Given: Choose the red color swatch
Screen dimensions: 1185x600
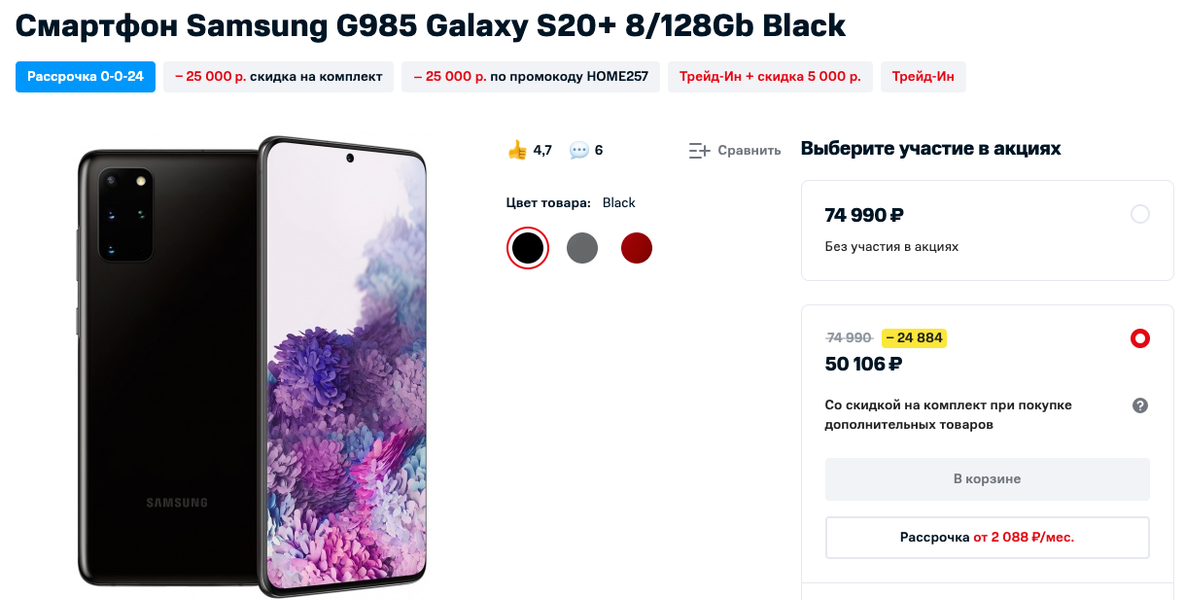Looking at the screenshot, I should click(x=636, y=247).
